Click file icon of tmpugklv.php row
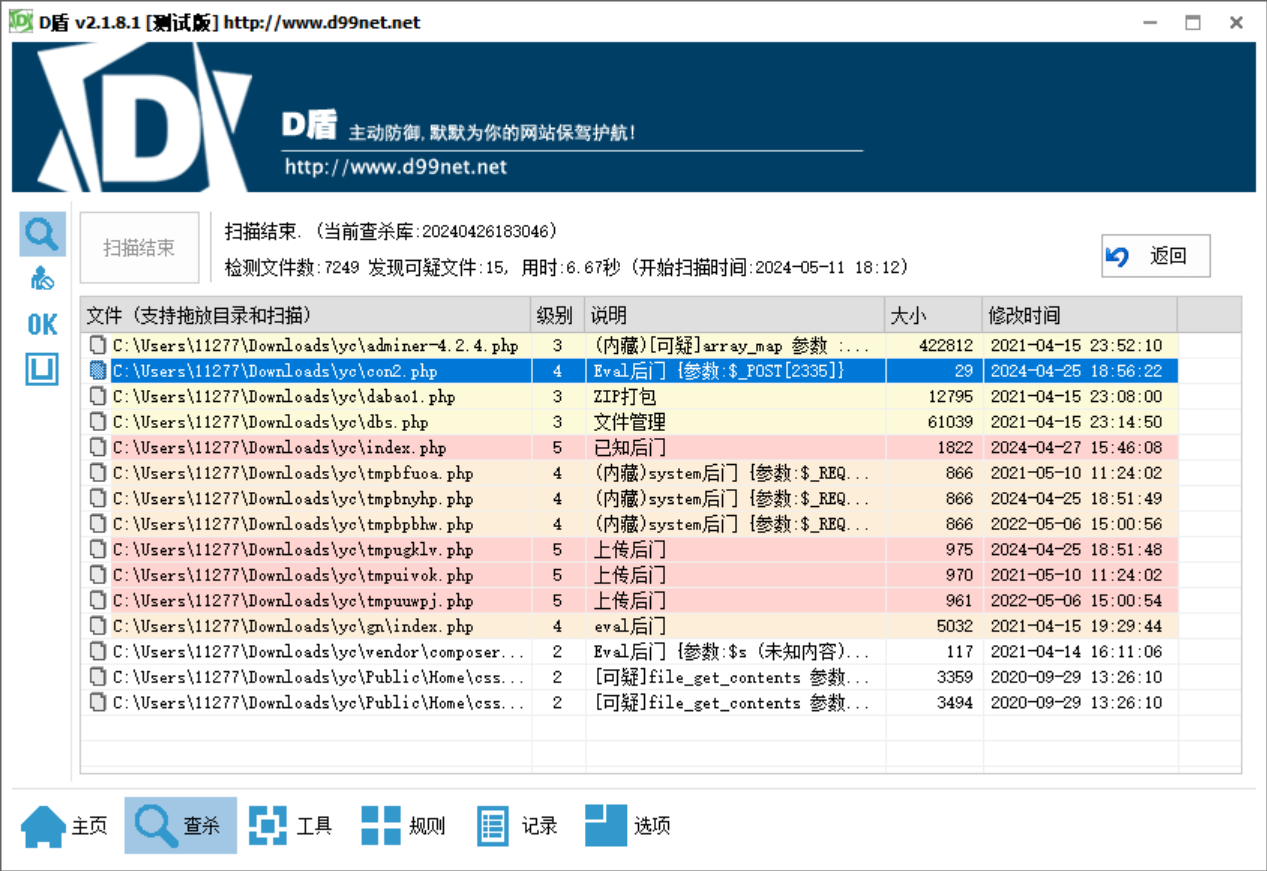This screenshot has height=871, width=1267. (x=98, y=550)
